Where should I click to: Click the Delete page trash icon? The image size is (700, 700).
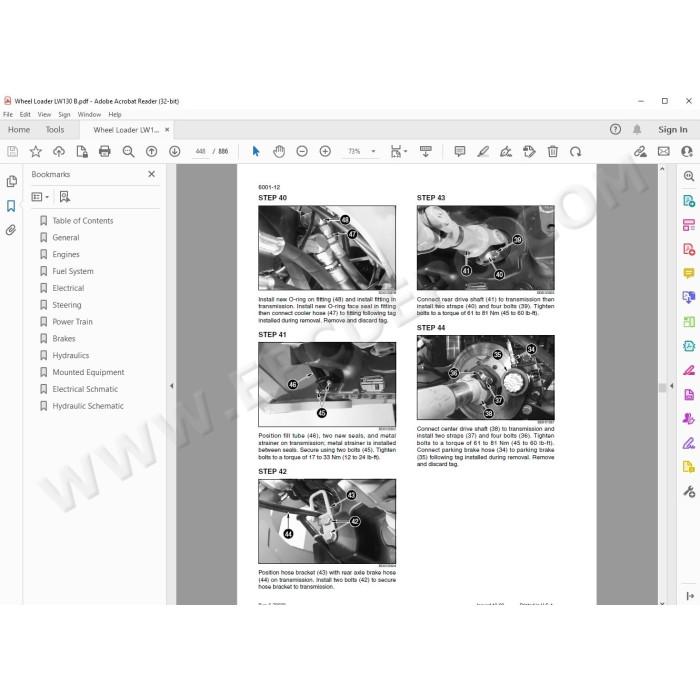tap(553, 152)
